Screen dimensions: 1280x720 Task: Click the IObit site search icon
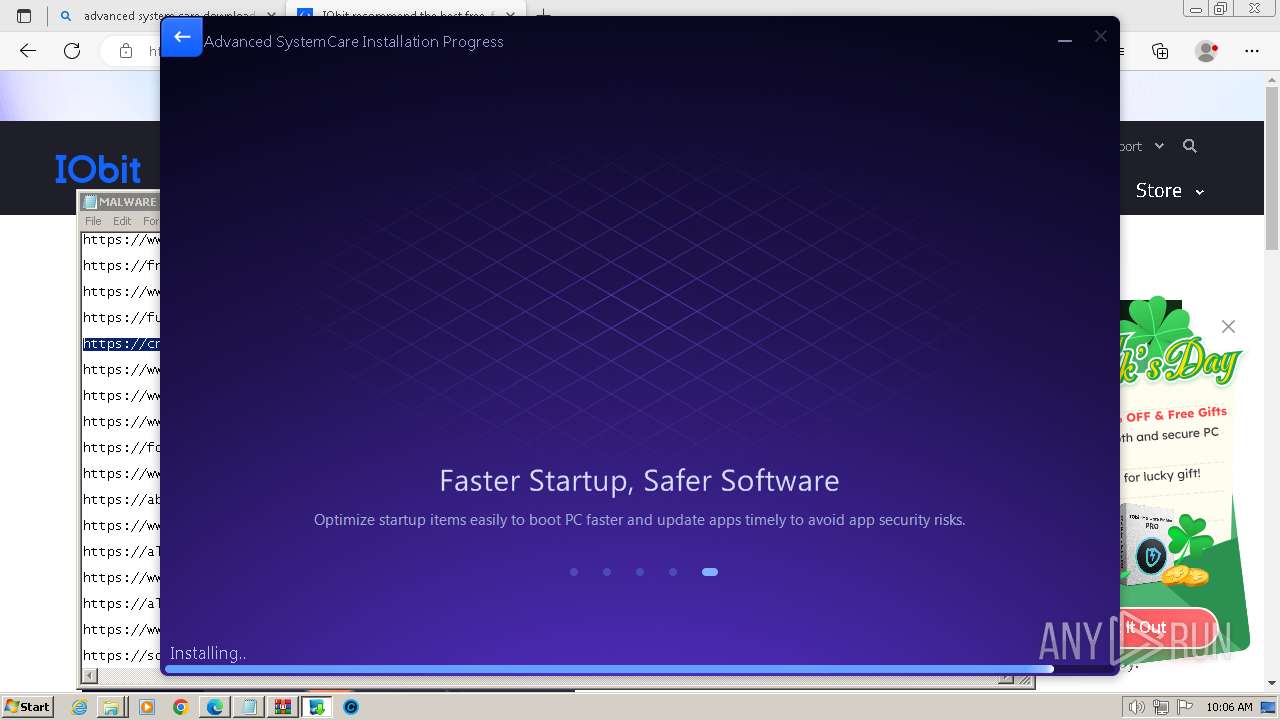1190,146
